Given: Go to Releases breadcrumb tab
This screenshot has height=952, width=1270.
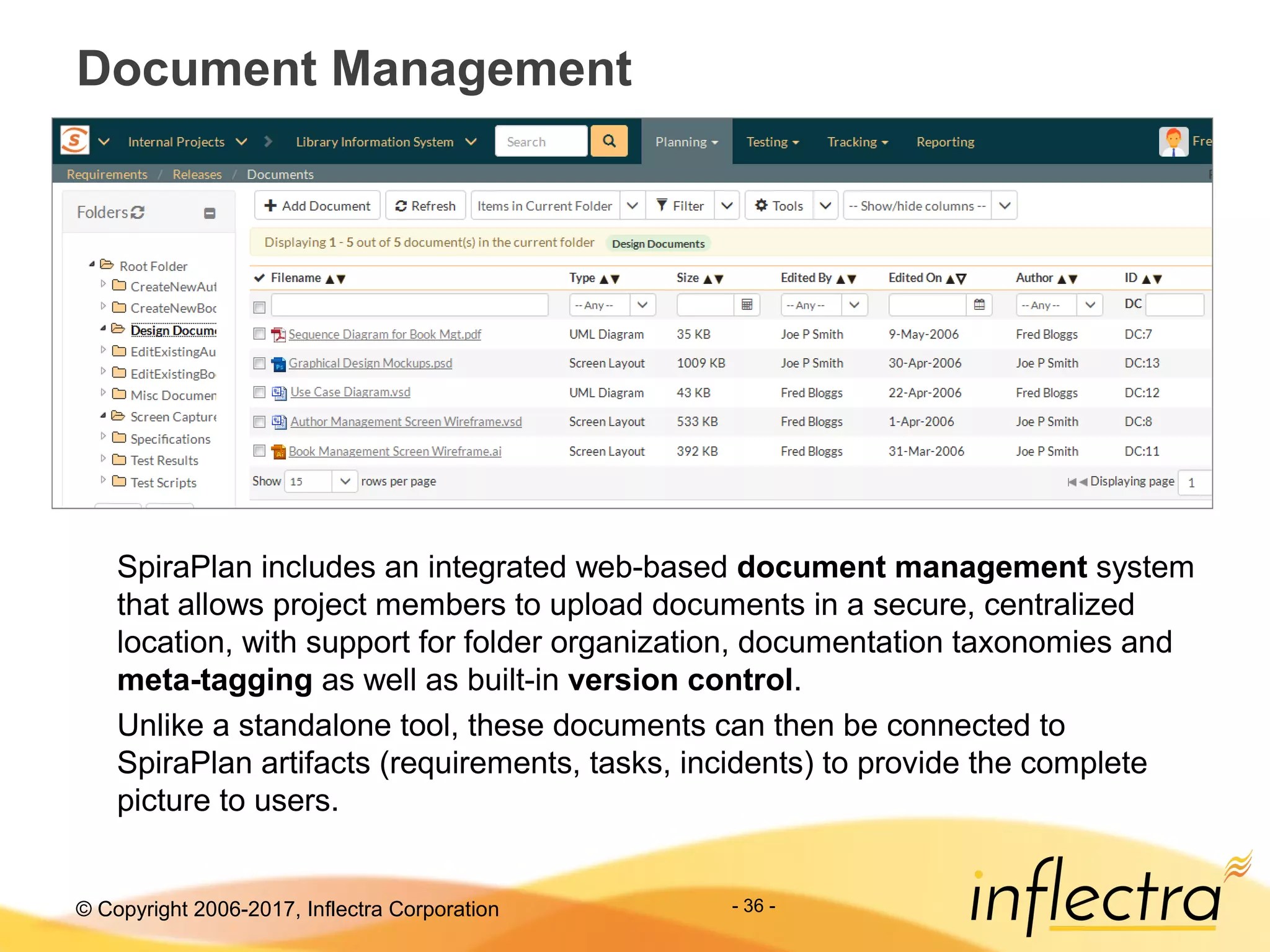Looking at the screenshot, I should pyautogui.click(x=197, y=174).
